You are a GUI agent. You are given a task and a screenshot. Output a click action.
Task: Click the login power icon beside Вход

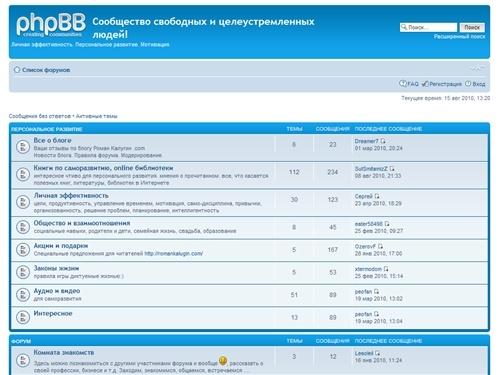click(468, 83)
